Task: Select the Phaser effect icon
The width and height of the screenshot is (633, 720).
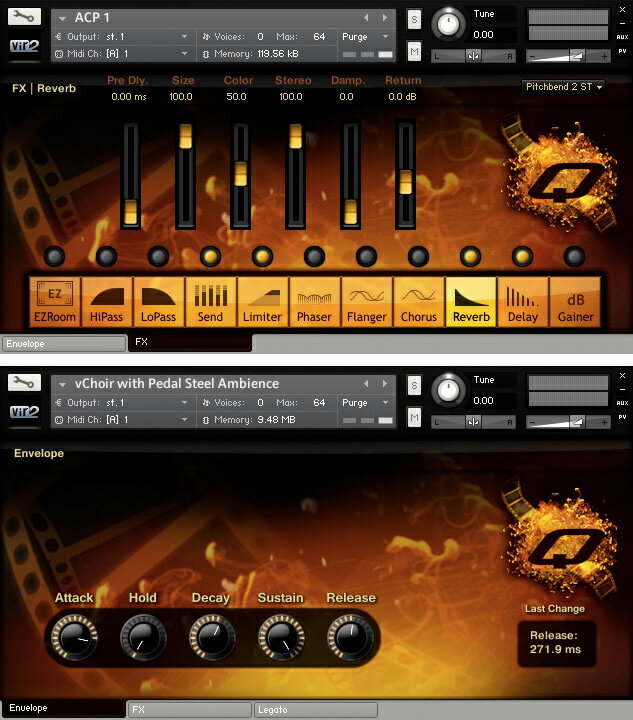Action: click(x=314, y=302)
